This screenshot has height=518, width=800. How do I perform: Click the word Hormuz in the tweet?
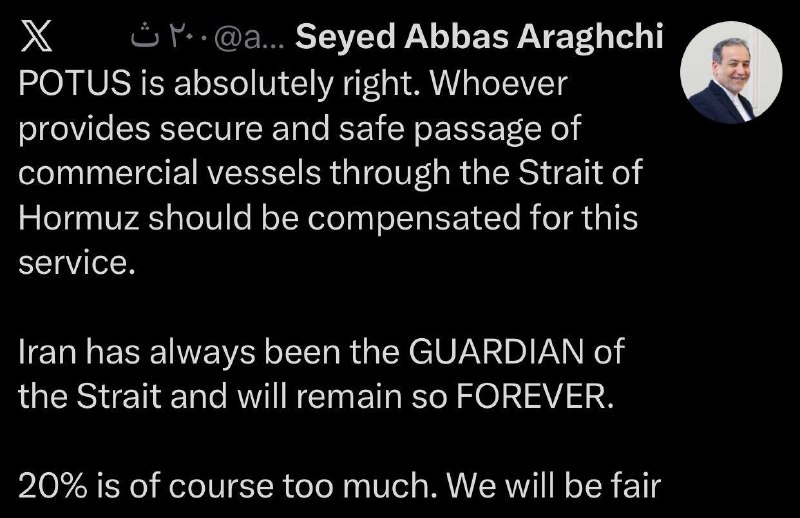coord(79,218)
